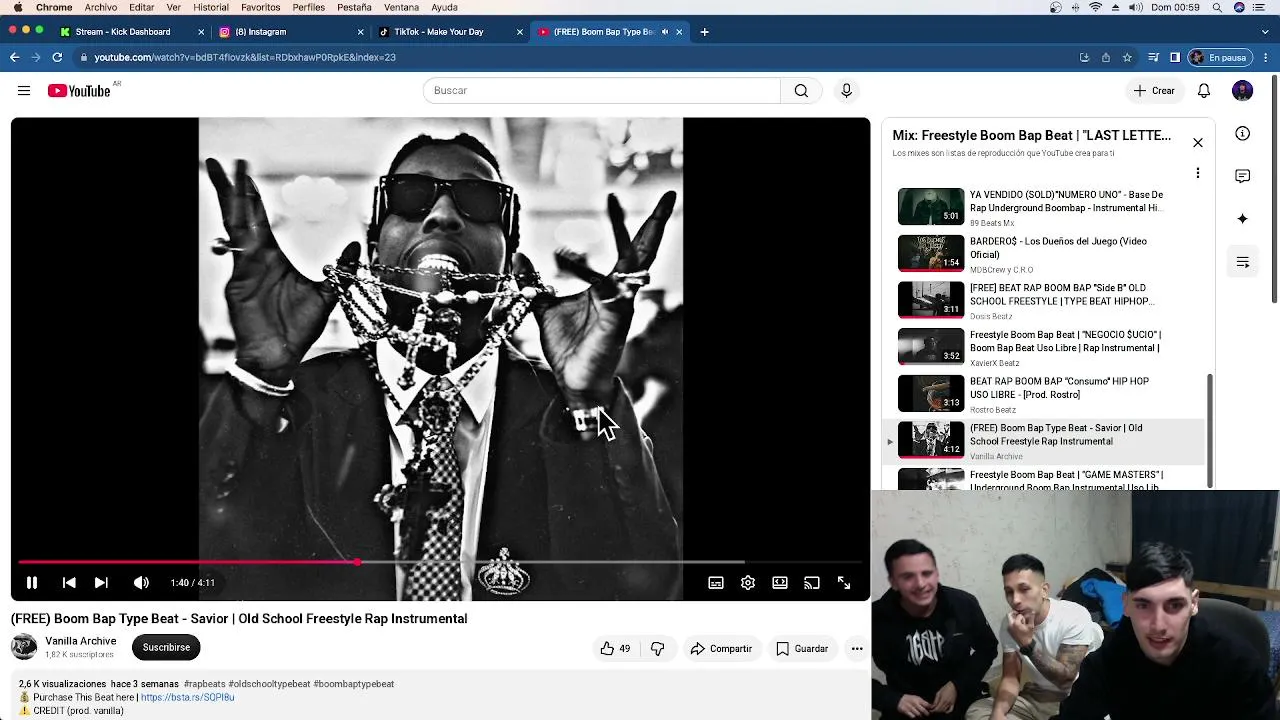The image size is (1280, 720).
Task: Open the Wi-Fi status menu
Action: pyautogui.click(x=1095, y=8)
